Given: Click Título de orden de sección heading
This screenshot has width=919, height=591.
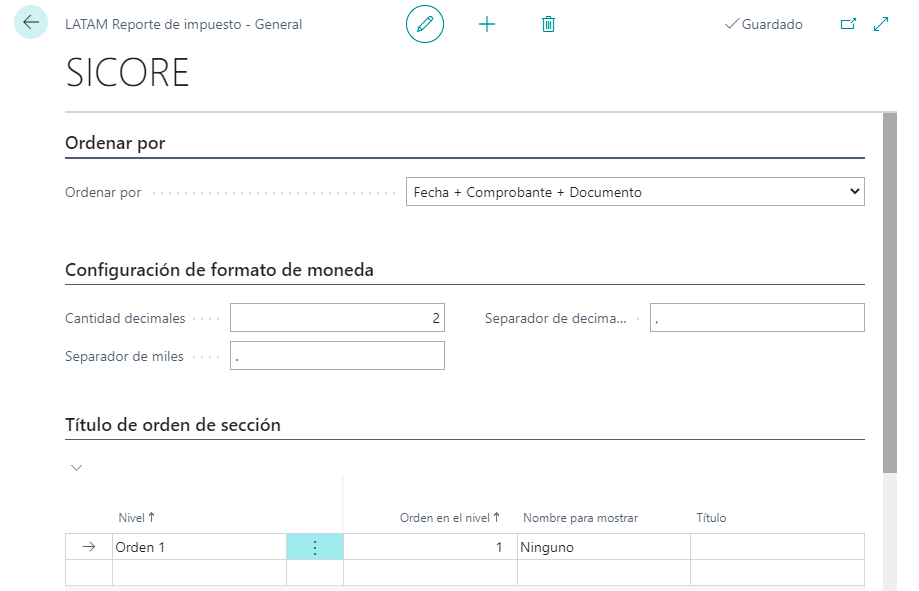Looking at the screenshot, I should (x=173, y=424).
